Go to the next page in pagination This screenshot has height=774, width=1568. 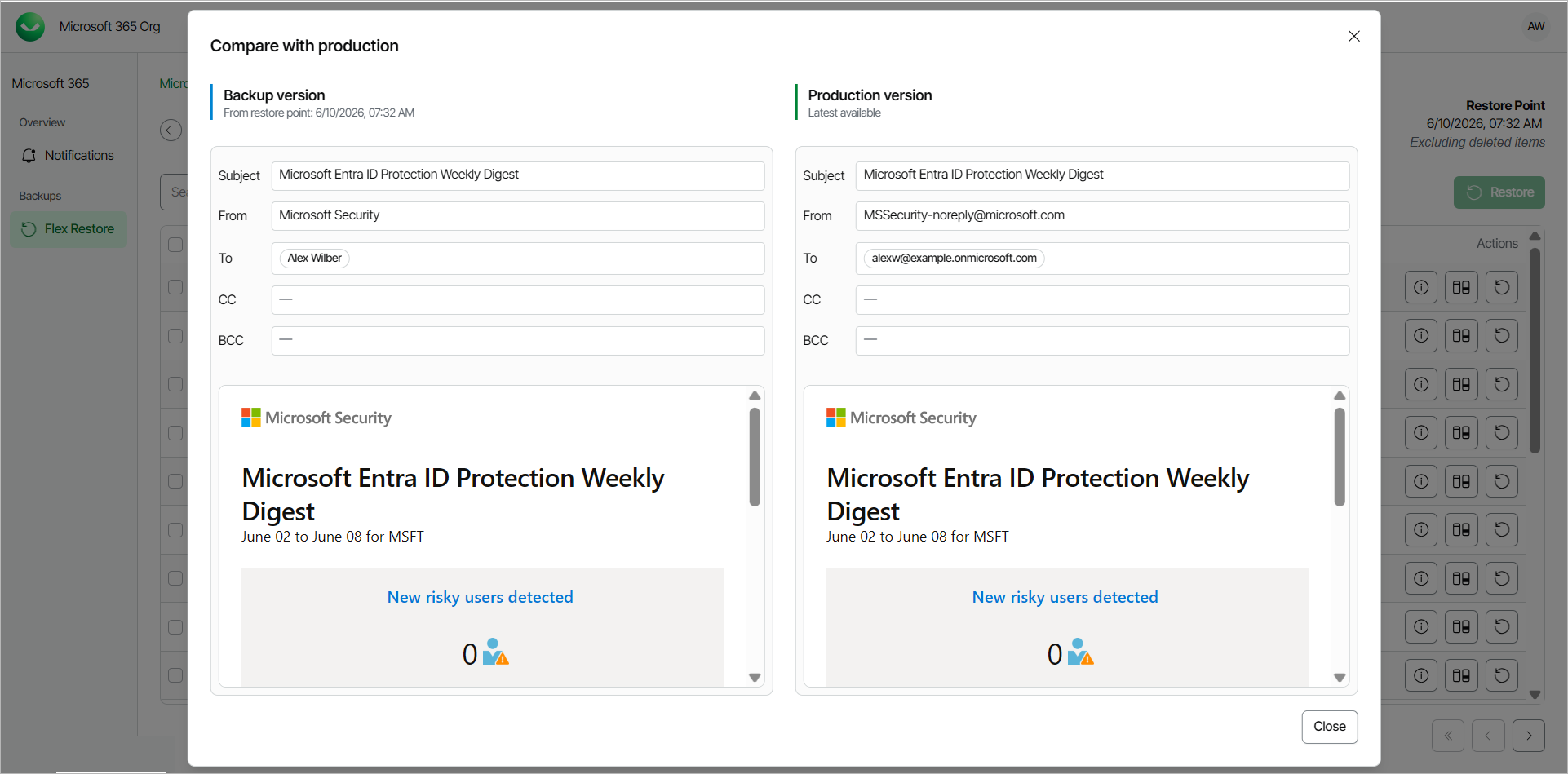pyautogui.click(x=1528, y=736)
